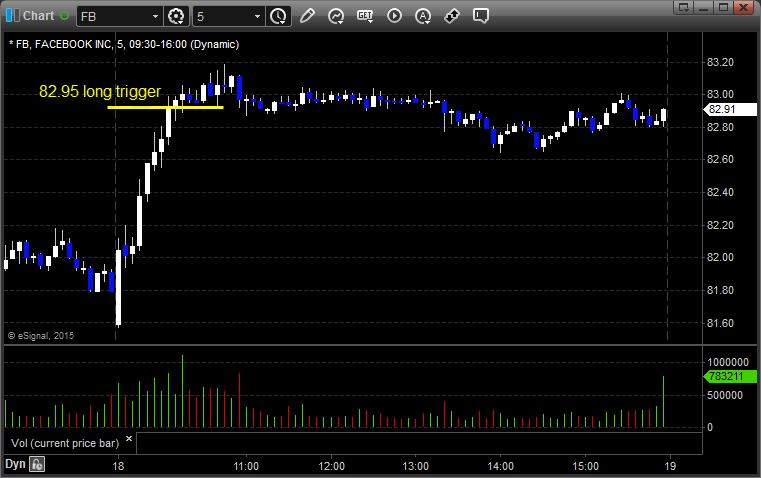Select the pencil drawing tool
Screen dimensions: 761x478
(307, 16)
